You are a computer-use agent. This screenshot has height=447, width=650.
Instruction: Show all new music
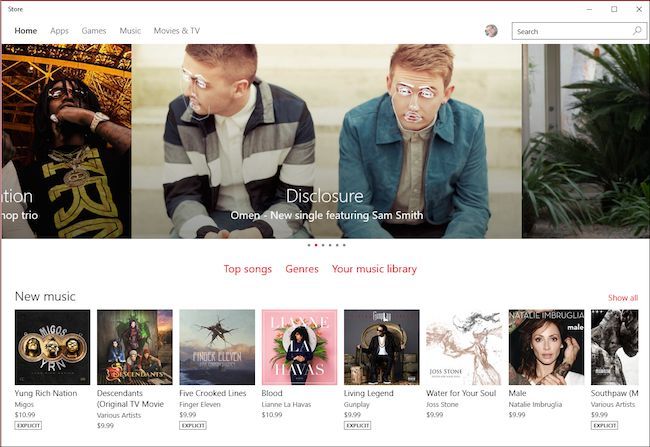623,298
